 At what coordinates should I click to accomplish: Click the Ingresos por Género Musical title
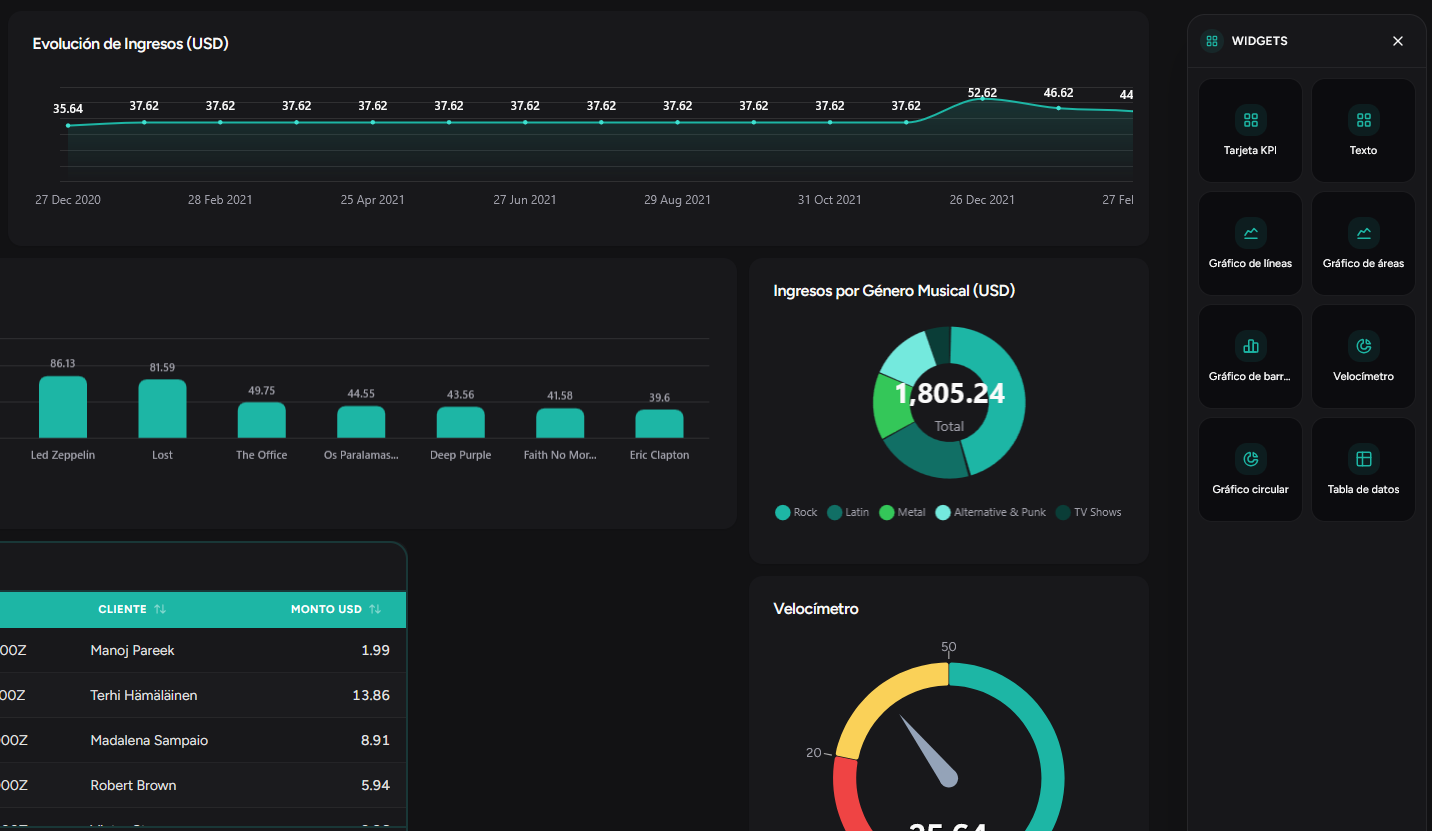[x=894, y=291]
